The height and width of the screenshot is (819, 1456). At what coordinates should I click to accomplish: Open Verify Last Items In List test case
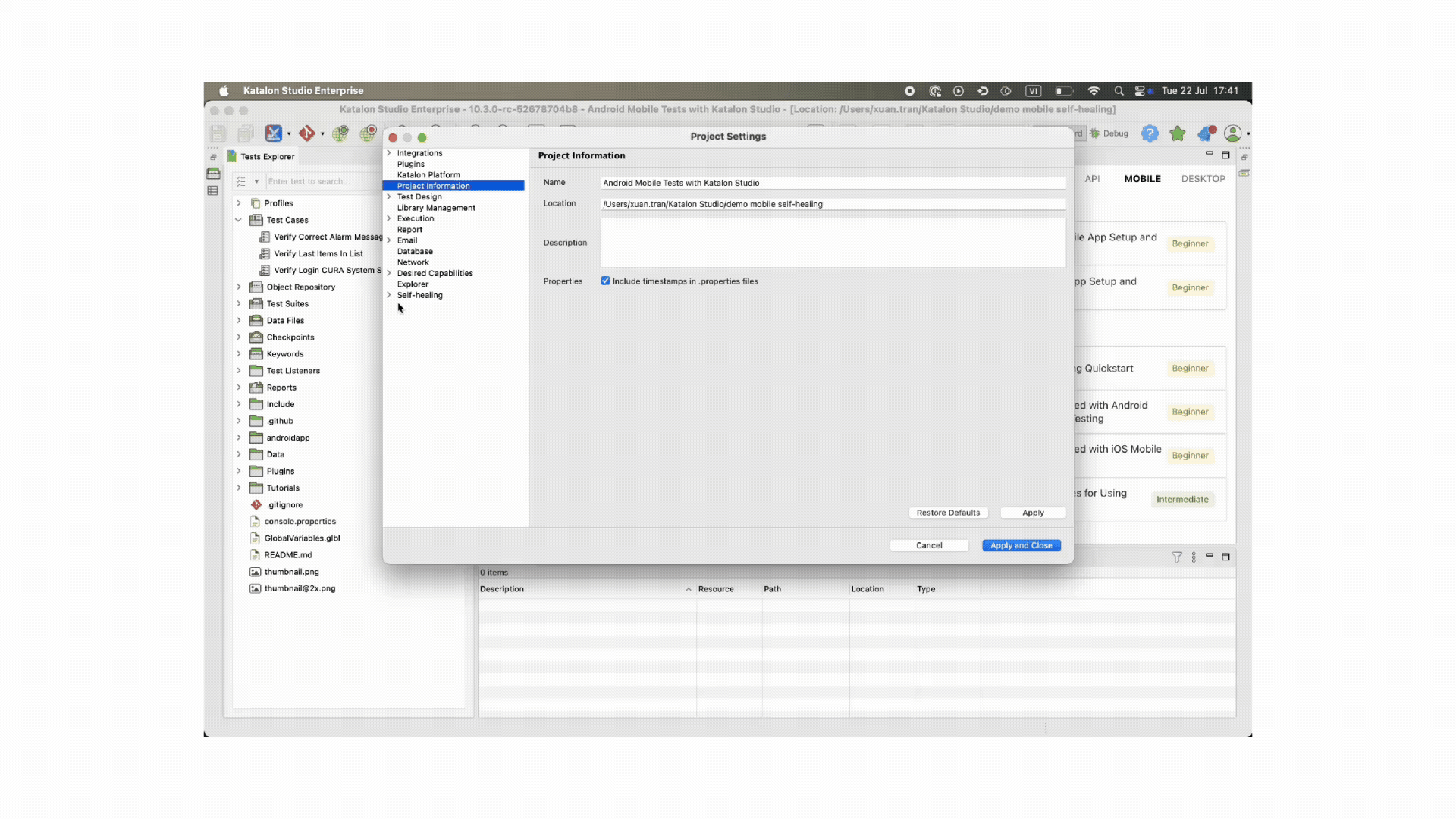pos(318,254)
